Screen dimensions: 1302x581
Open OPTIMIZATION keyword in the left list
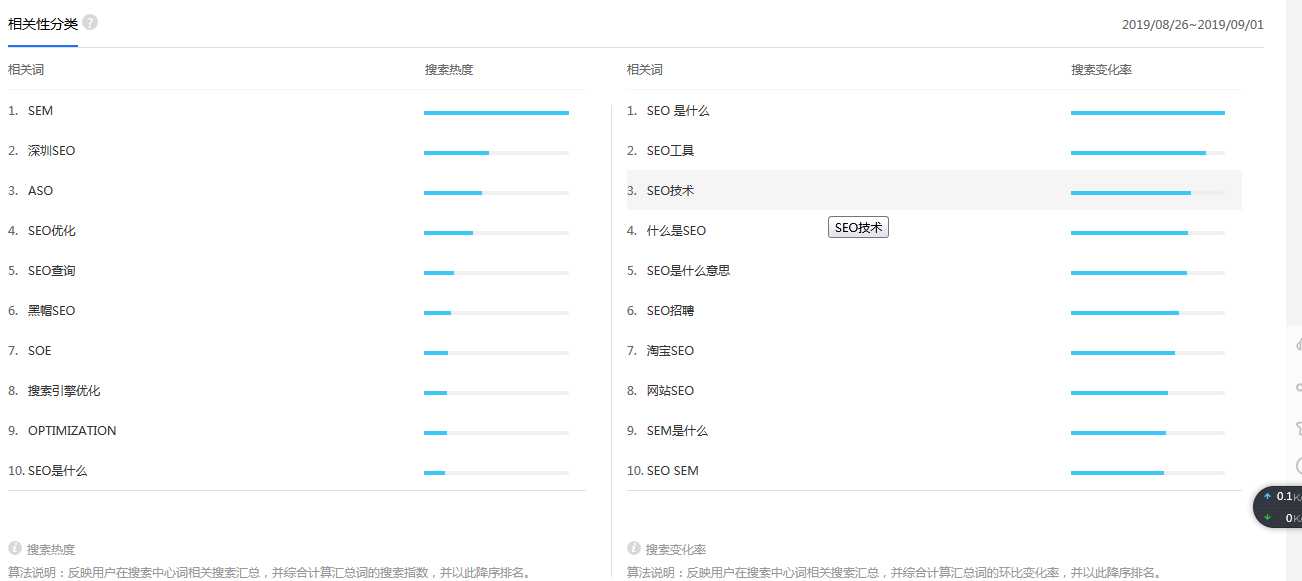(72, 431)
